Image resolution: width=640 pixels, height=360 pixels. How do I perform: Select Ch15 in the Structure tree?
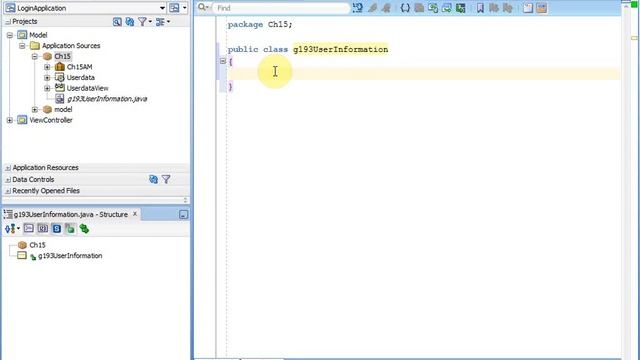37,245
